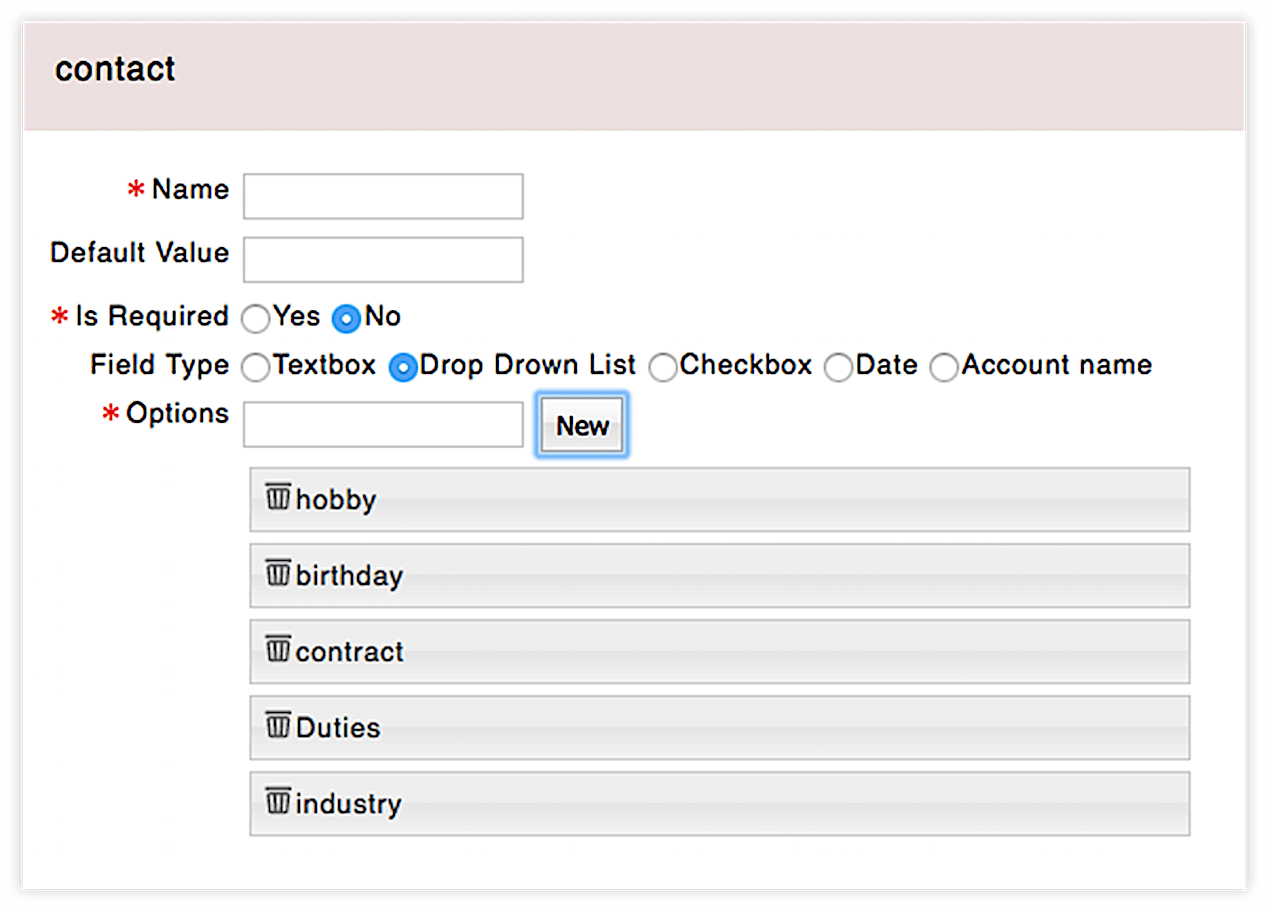This screenshot has width=1268, height=911.
Task: Click trash icon next to birthday
Action: point(277,573)
